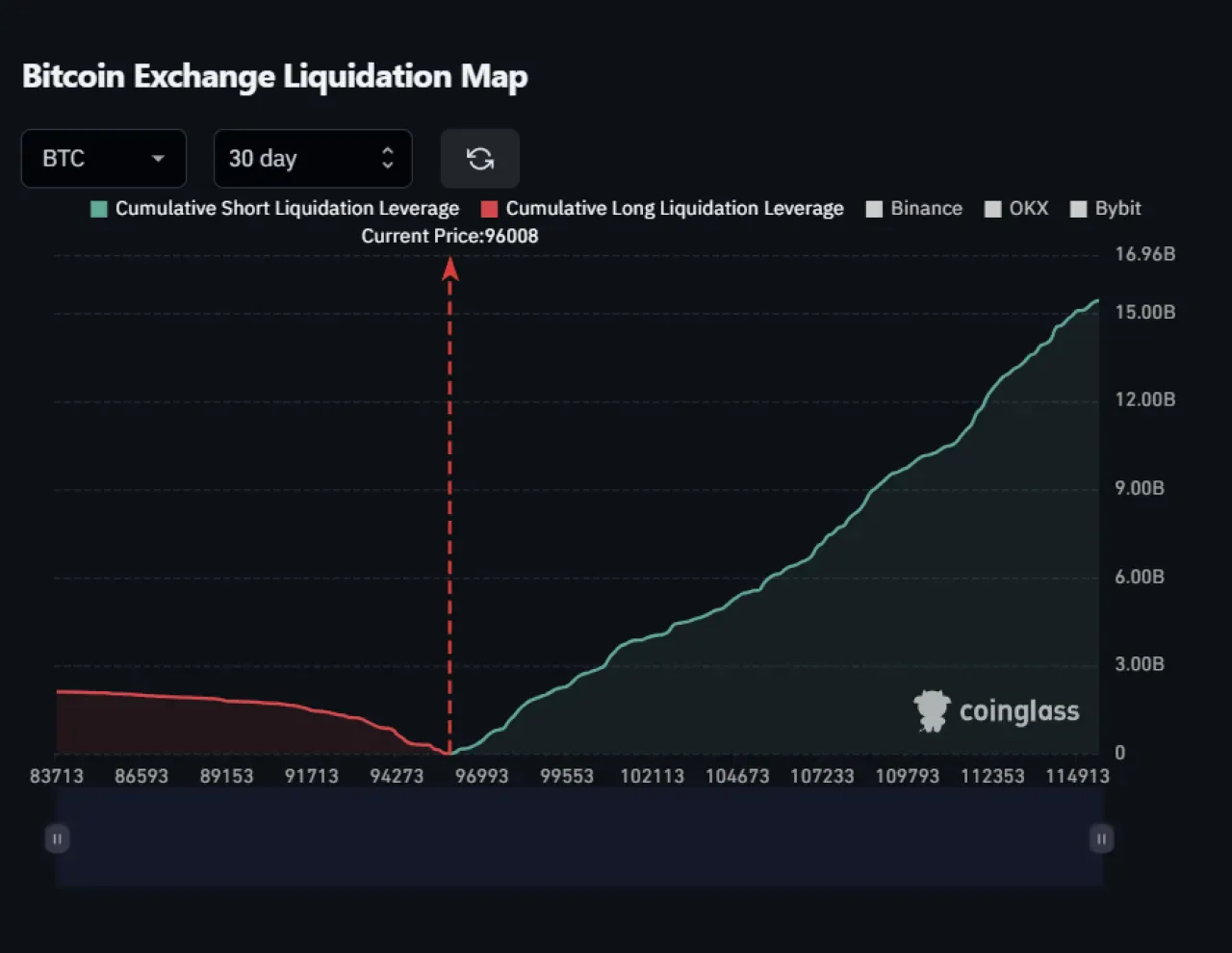Click the 15.00B y-axis value
The height and width of the screenshot is (953, 1232).
(1145, 312)
